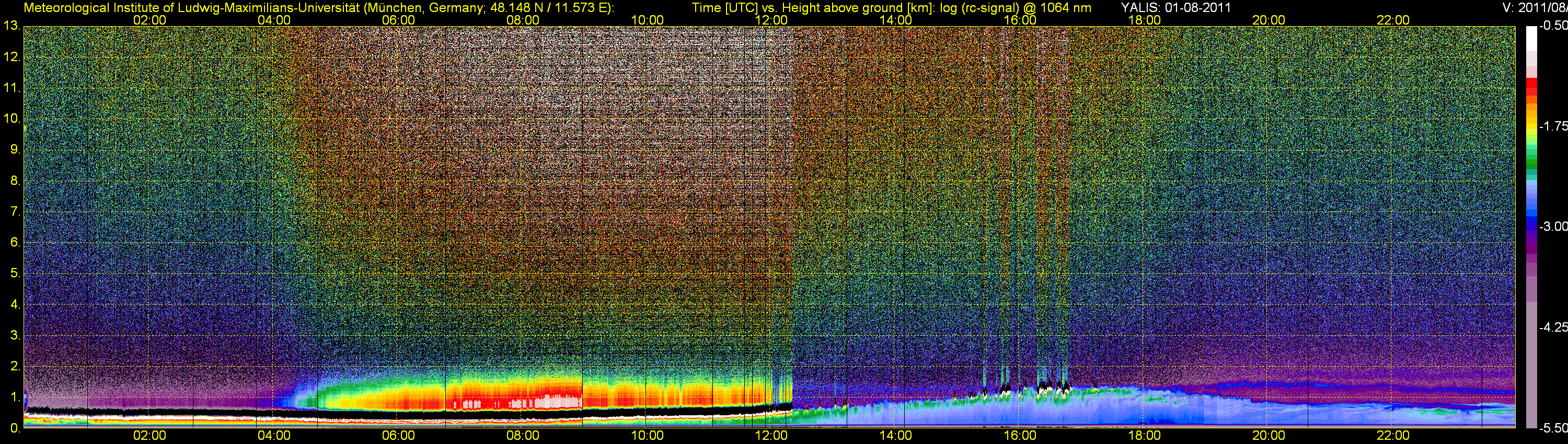Image resolution: width=1568 pixels, height=444 pixels.
Task: Click the 5 km height axis label
Action: pos(15,273)
